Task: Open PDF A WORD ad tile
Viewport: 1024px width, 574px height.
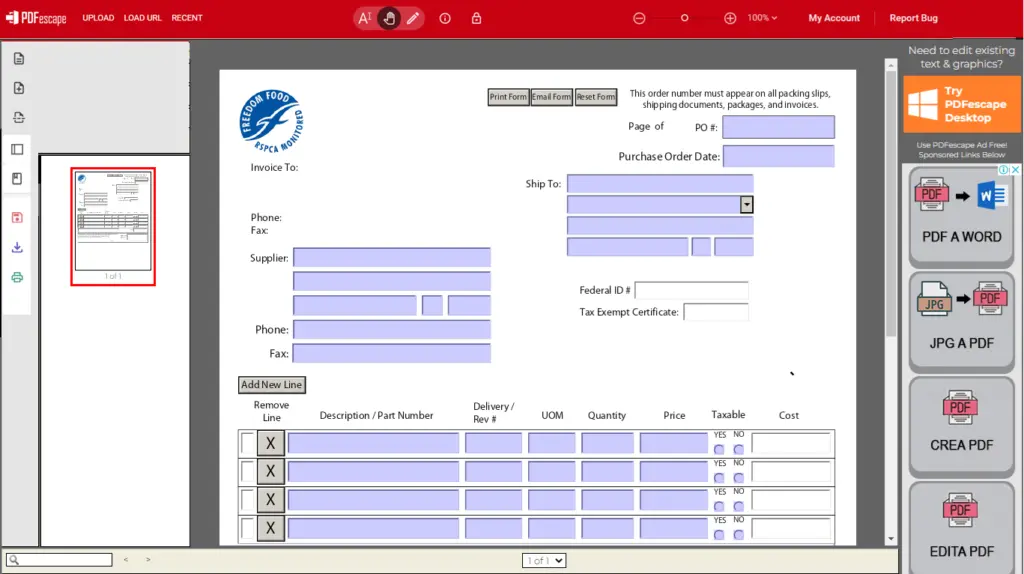Action: point(961,216)
